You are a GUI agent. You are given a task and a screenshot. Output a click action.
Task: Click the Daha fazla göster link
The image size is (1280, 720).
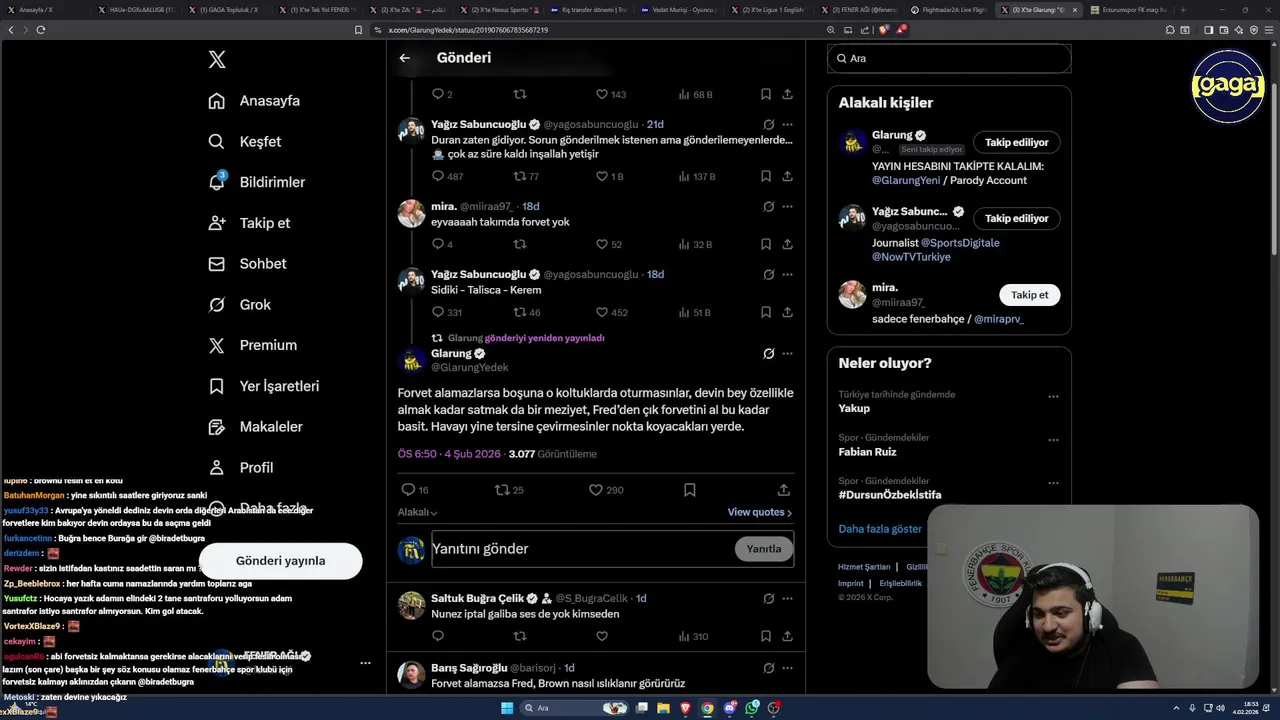pyautogui.click(x=880, y=529)
